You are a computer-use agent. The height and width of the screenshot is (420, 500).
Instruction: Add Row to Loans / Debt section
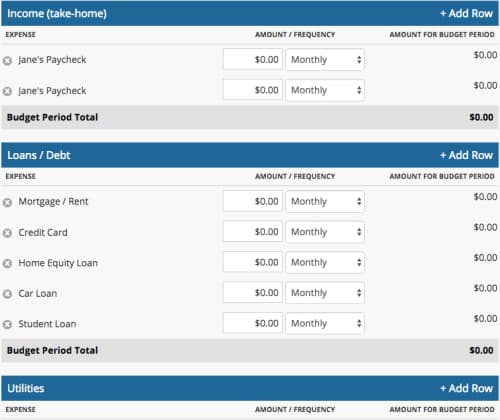click(466, 155)
